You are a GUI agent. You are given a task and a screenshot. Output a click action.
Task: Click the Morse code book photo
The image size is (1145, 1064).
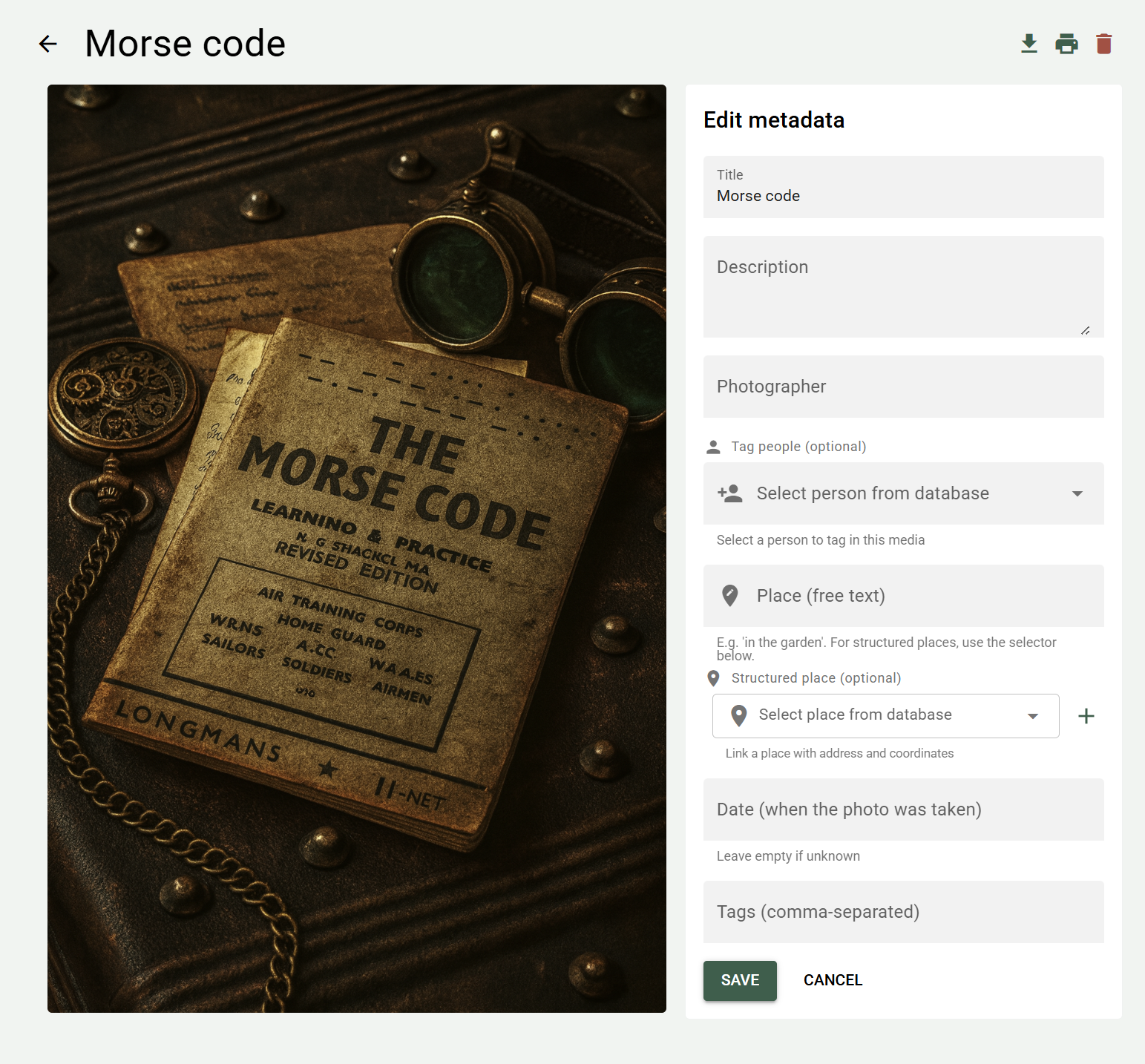click(357, 548)
